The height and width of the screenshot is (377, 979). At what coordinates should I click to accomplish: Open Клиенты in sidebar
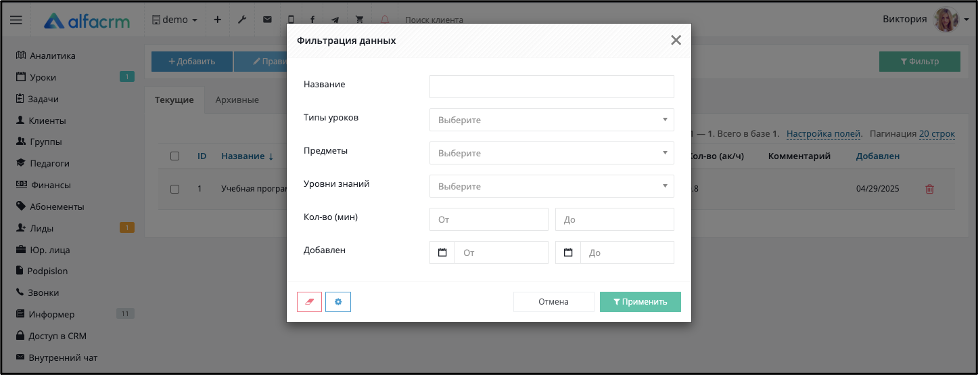coord(41,120)
